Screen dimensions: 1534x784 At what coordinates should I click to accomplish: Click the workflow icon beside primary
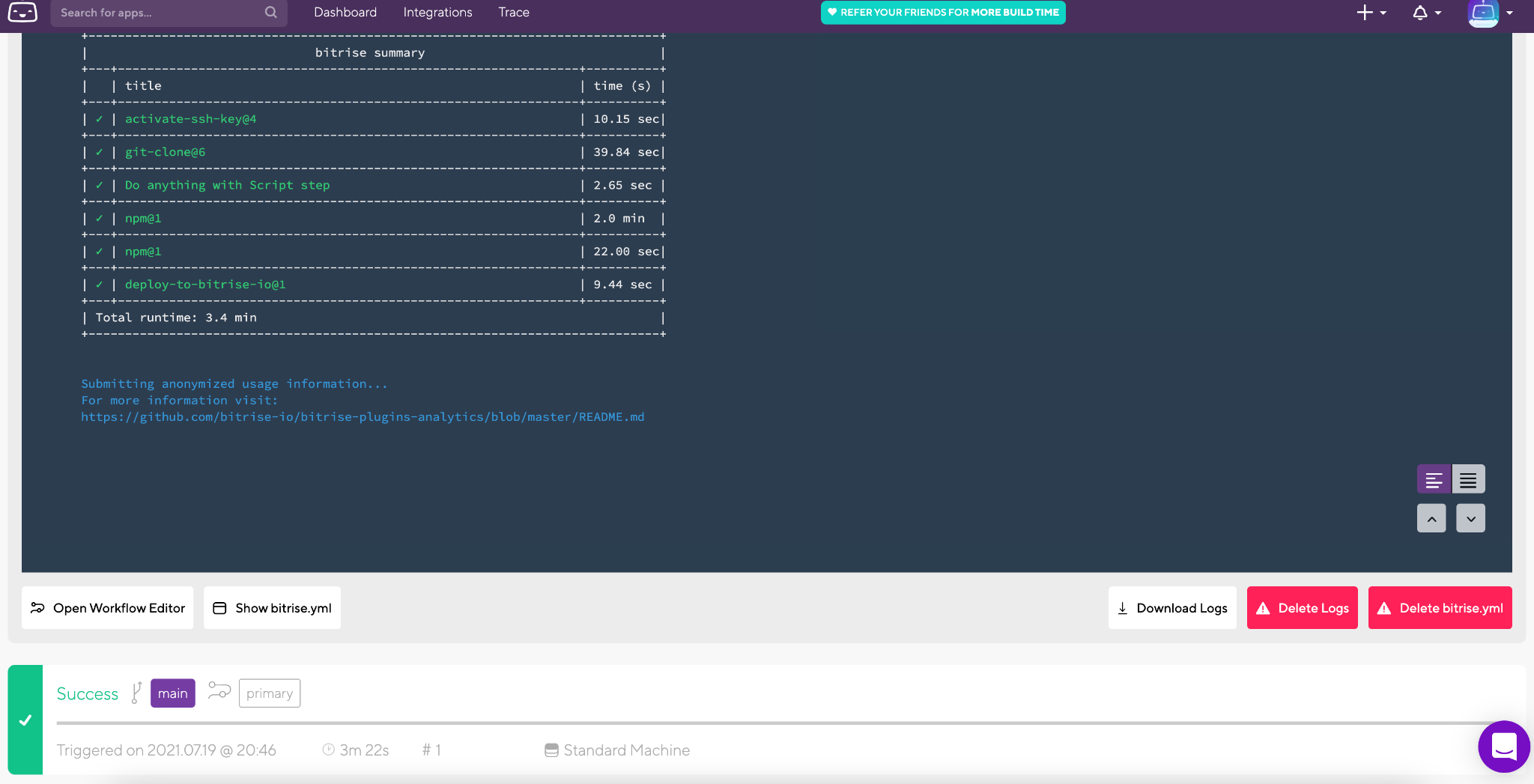click(219, 690)
